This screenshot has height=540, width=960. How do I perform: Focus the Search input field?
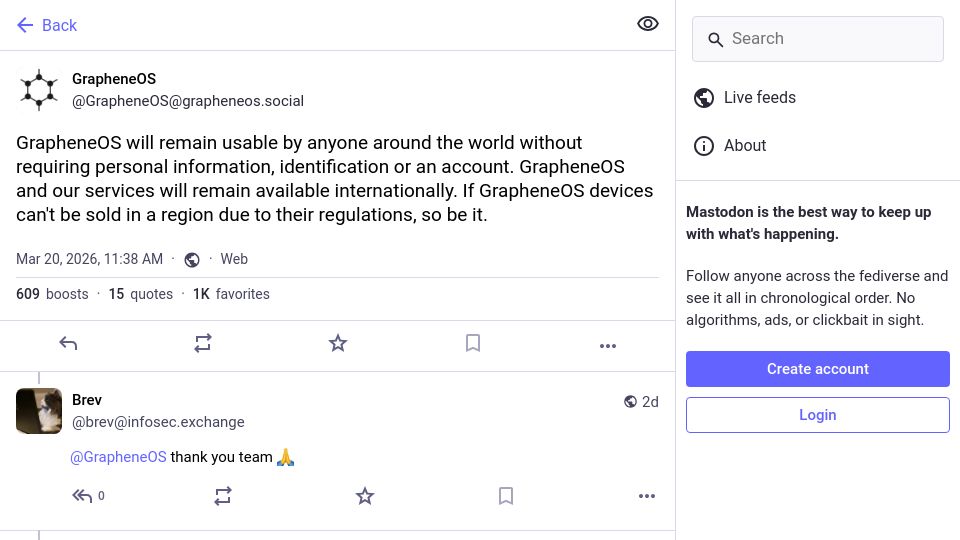click(817, 39)
